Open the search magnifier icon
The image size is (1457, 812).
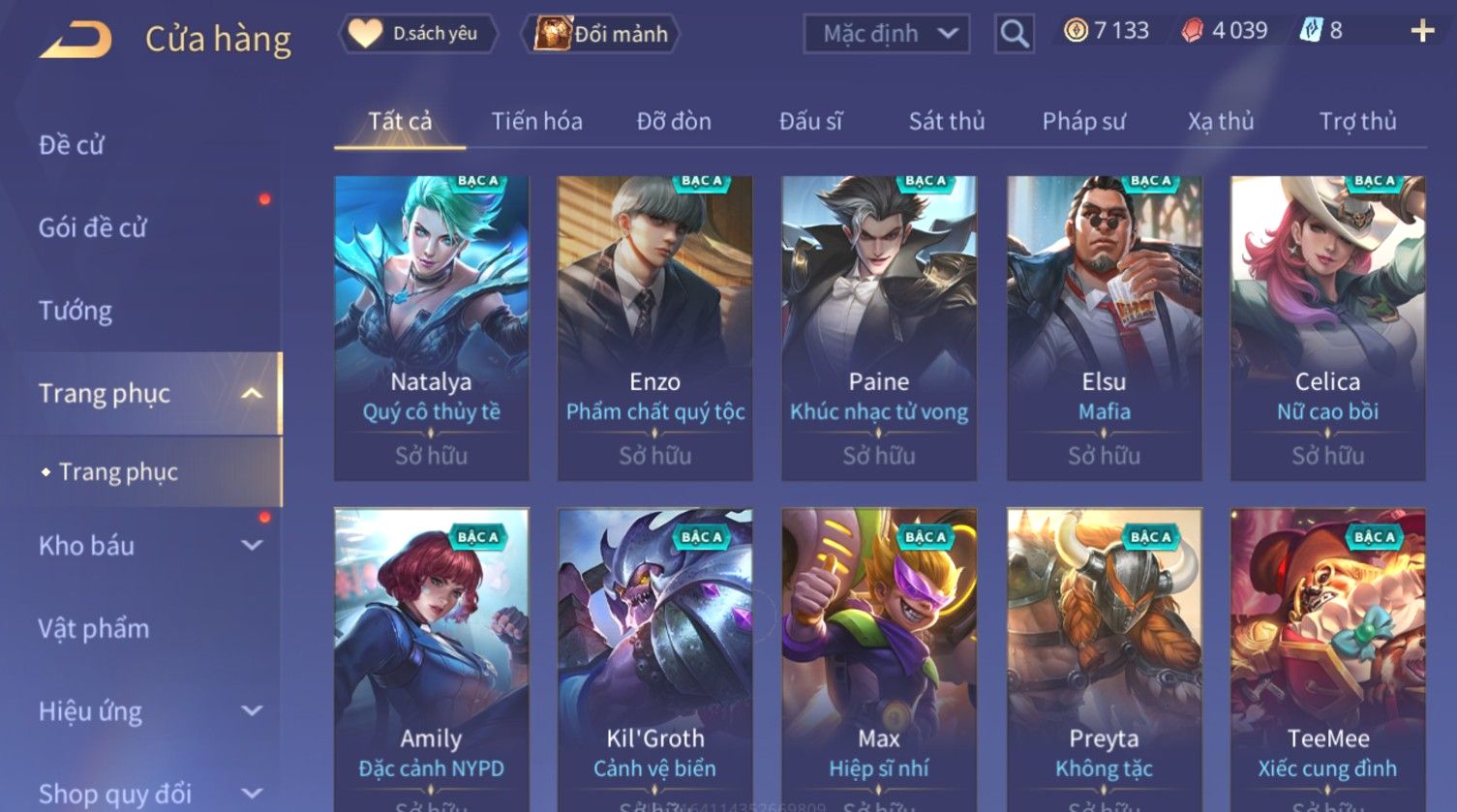point(1014,34)
